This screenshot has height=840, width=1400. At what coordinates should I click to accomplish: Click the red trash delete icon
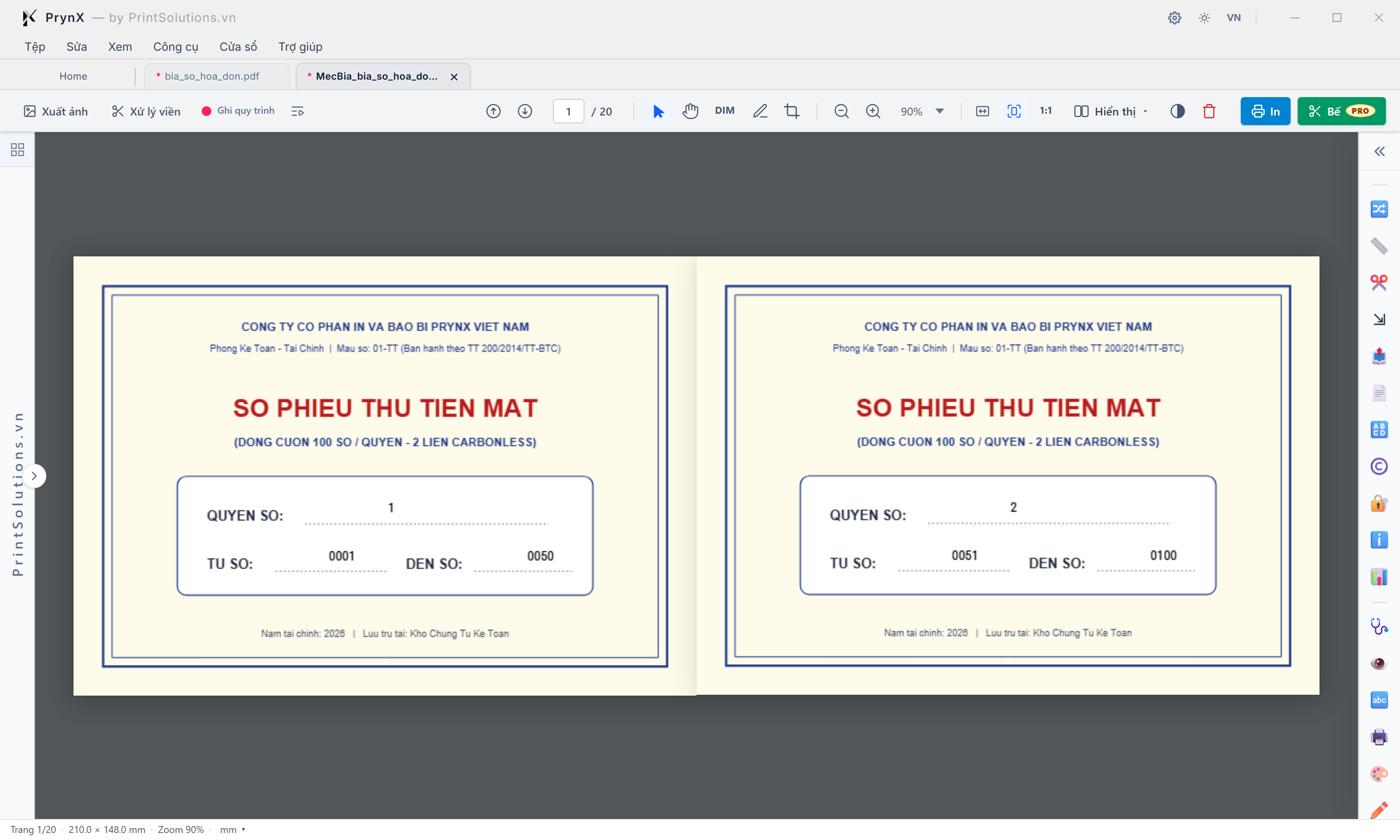pos(1209,111)
